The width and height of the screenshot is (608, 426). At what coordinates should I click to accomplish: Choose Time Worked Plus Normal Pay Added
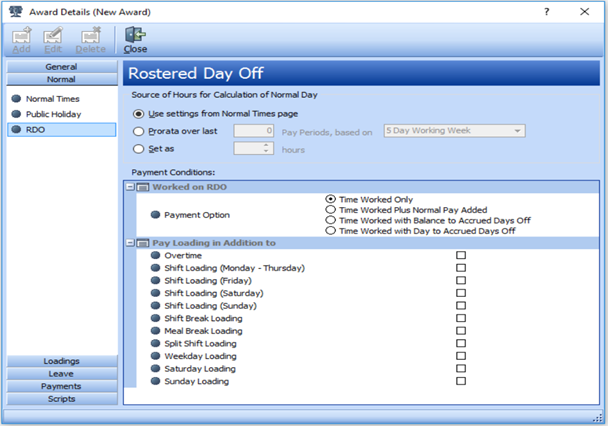click(x=330, y=210)
